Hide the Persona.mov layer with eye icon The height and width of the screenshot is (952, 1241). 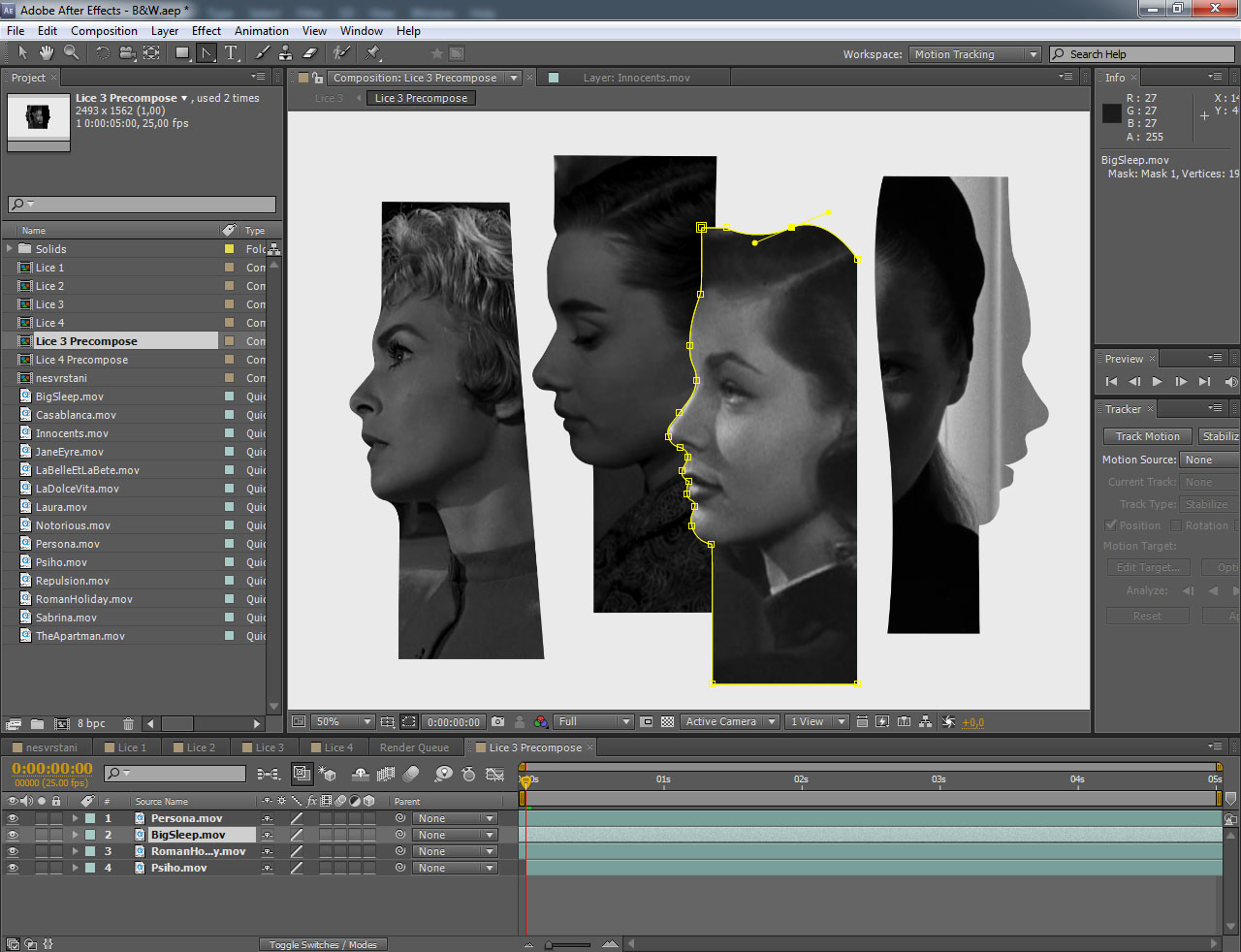13,819
